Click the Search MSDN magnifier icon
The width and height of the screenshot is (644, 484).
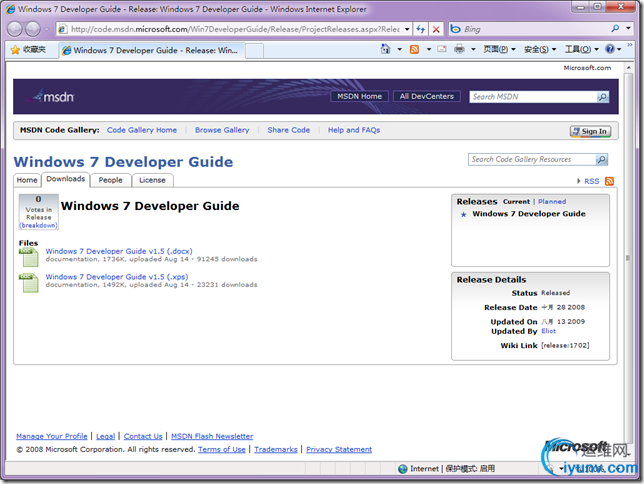pyautogui.click(x=603, y=97)
